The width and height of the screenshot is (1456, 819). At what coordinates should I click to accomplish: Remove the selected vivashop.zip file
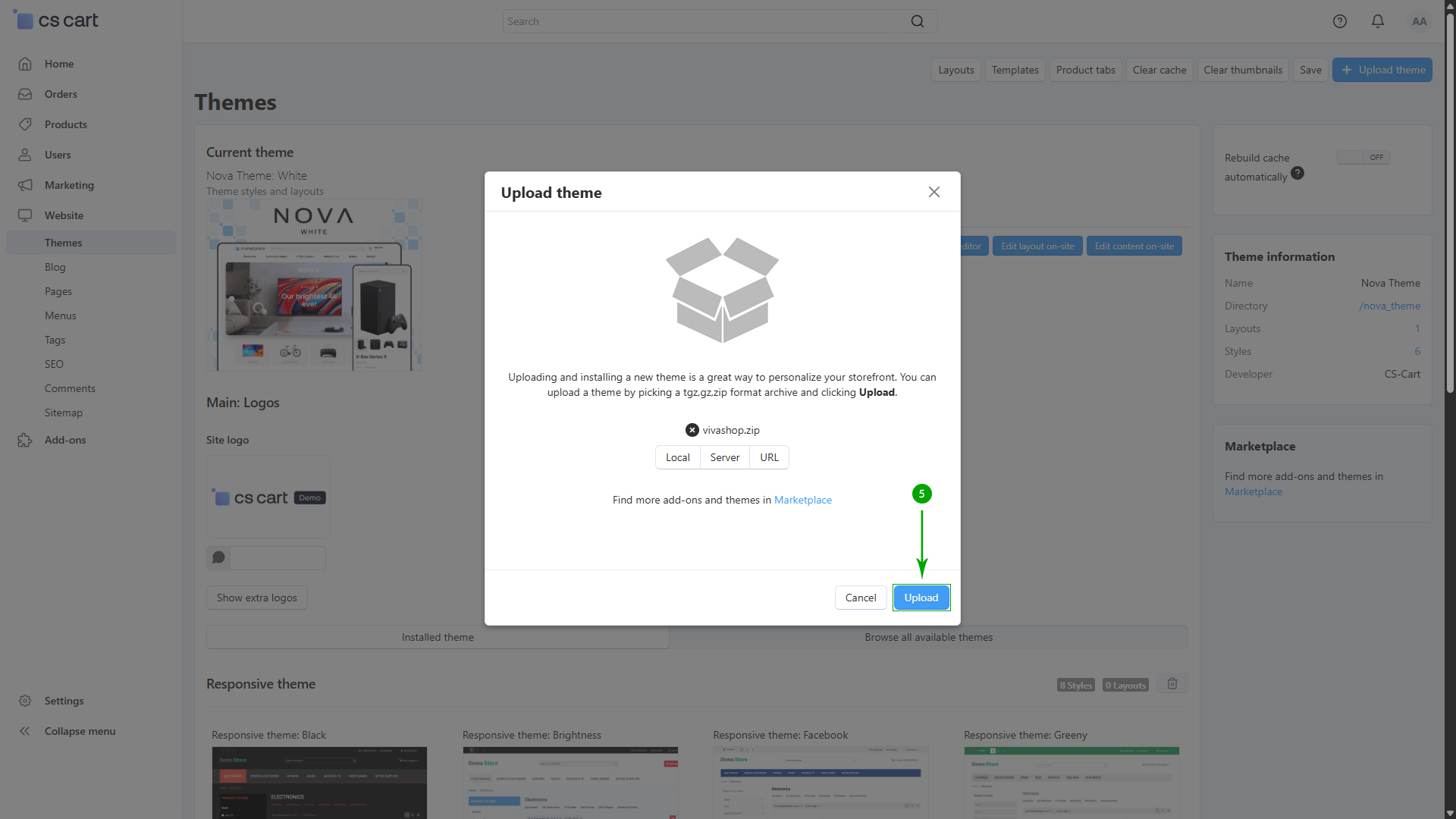click(x=692, y=430)
